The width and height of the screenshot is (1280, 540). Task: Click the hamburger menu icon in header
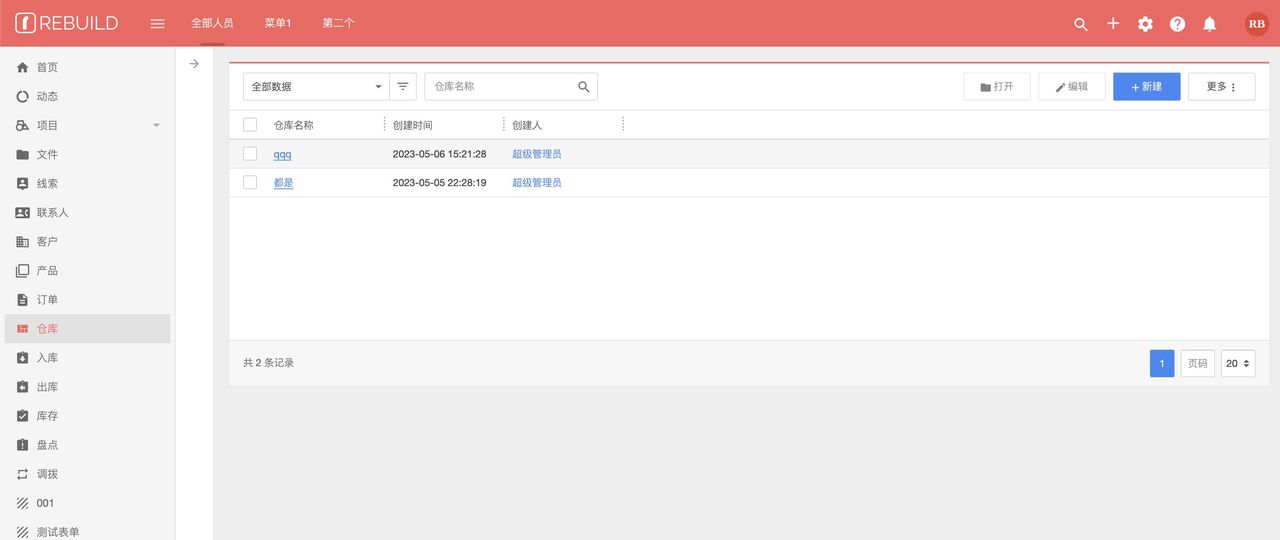pyautogui.click(x=157, y=23)
